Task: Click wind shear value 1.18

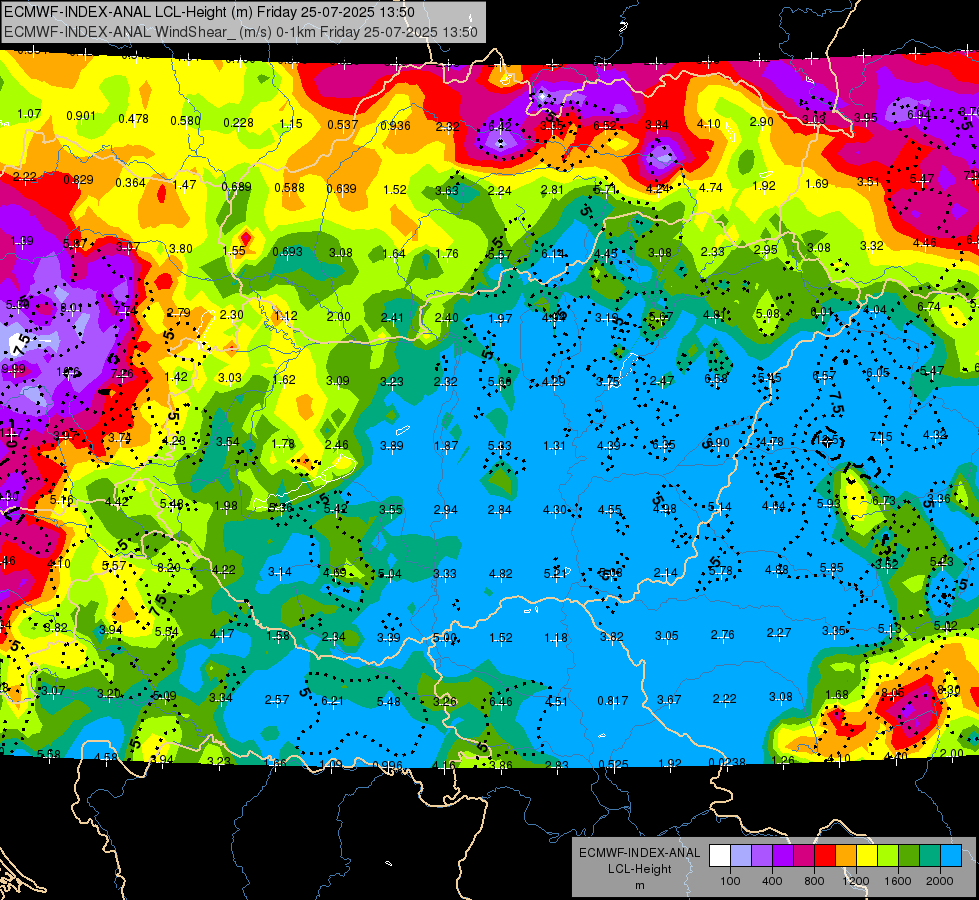Action: coord(556,638)
